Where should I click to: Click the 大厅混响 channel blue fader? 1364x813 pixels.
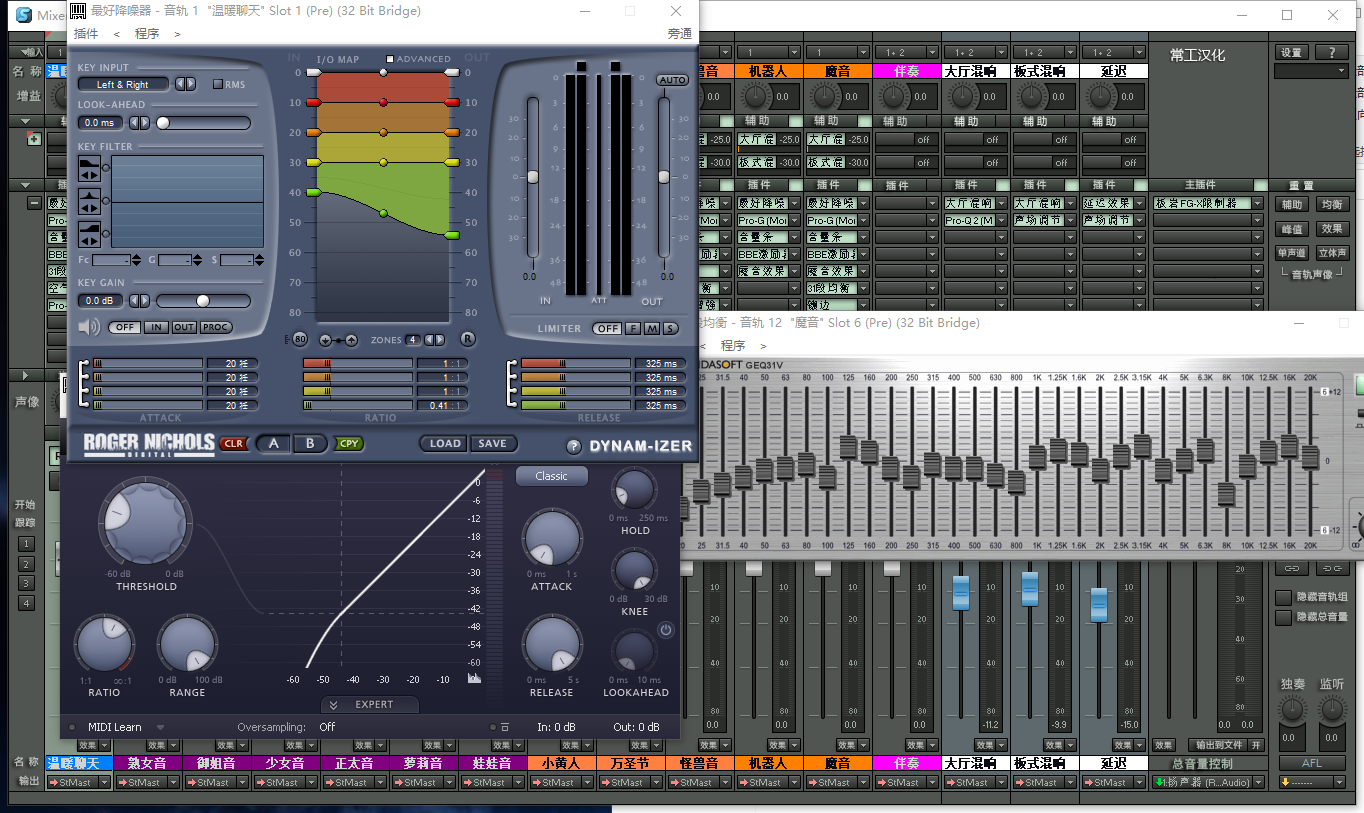click(961, 592)
